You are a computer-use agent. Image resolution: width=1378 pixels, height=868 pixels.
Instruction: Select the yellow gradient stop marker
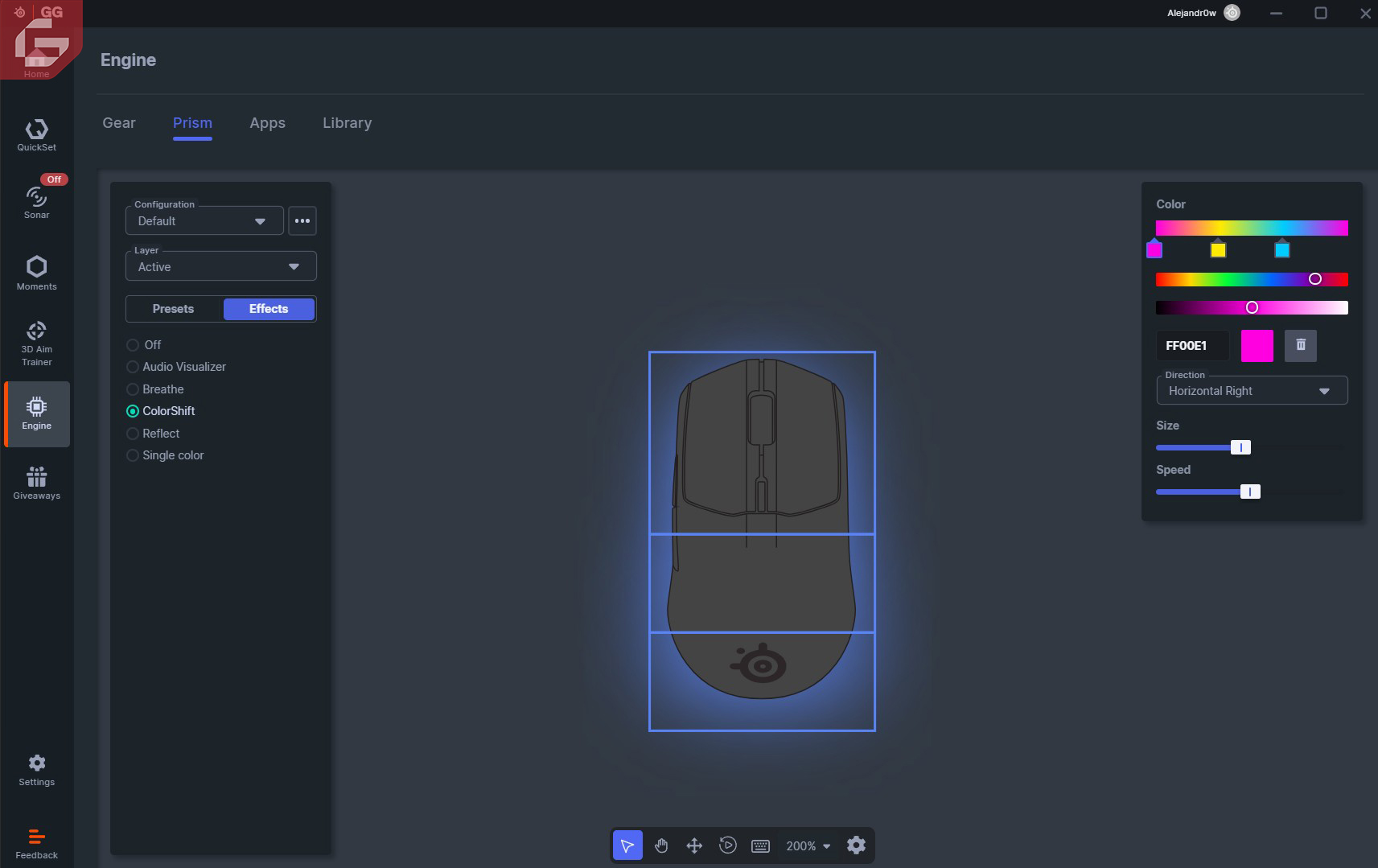point(1218,249)
